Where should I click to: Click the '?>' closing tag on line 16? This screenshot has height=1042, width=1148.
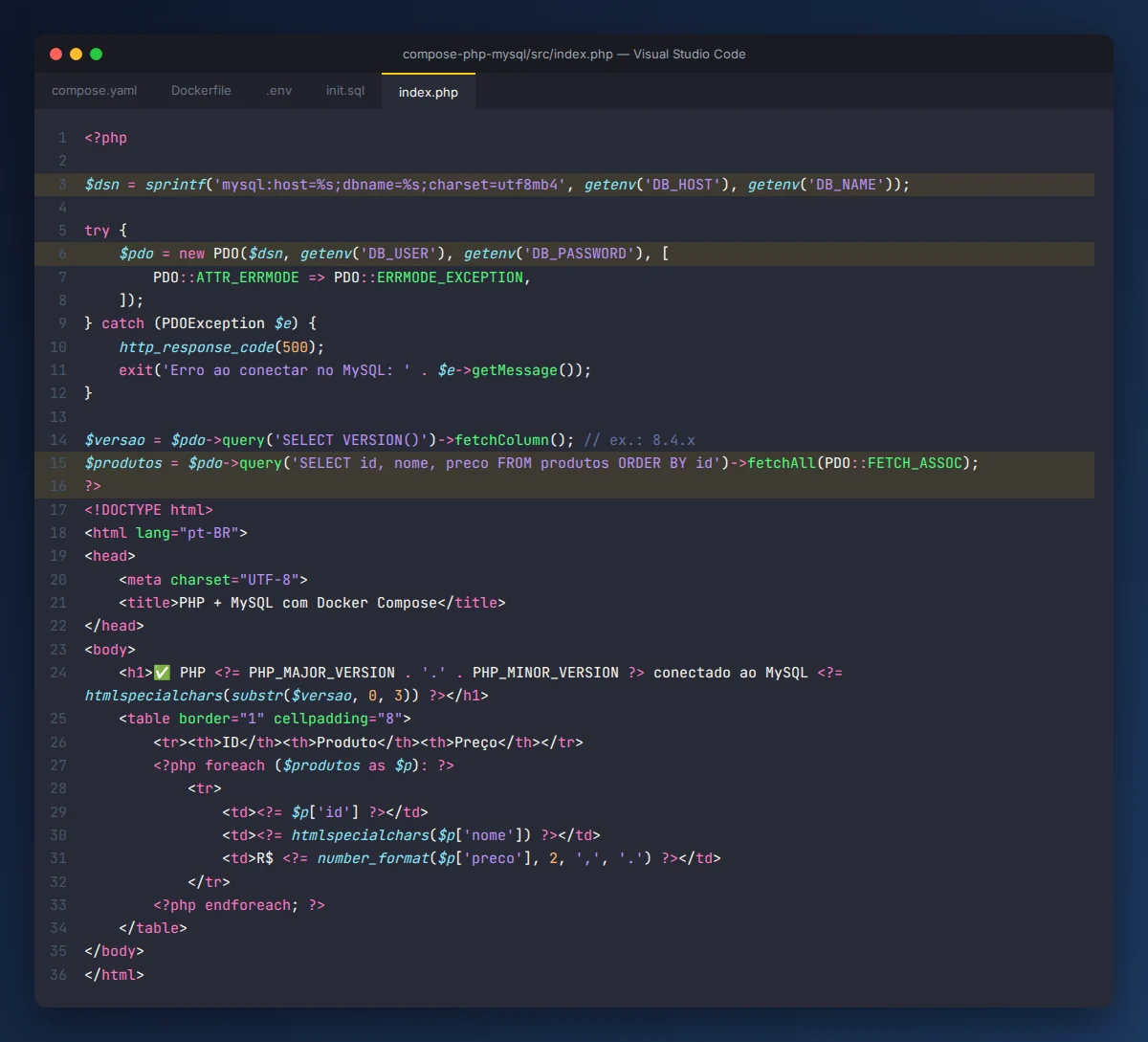[x=93, y=486]
